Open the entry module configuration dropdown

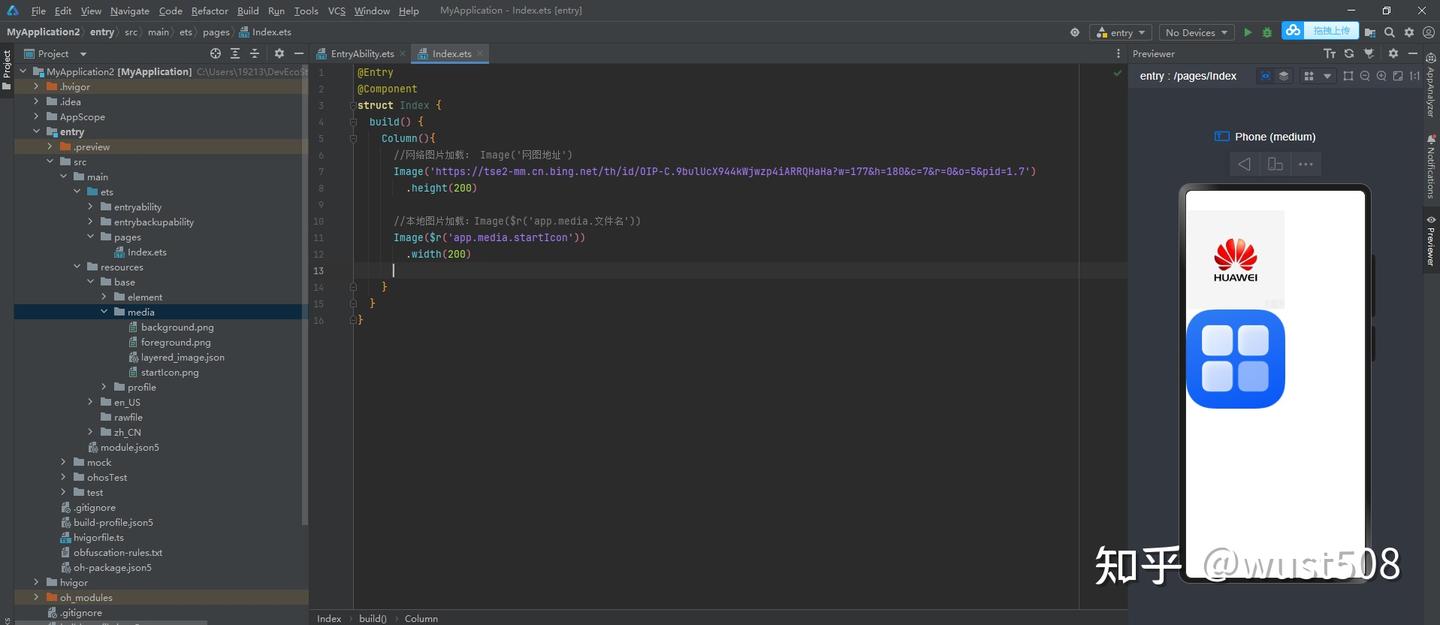(x=1121, y=32)
